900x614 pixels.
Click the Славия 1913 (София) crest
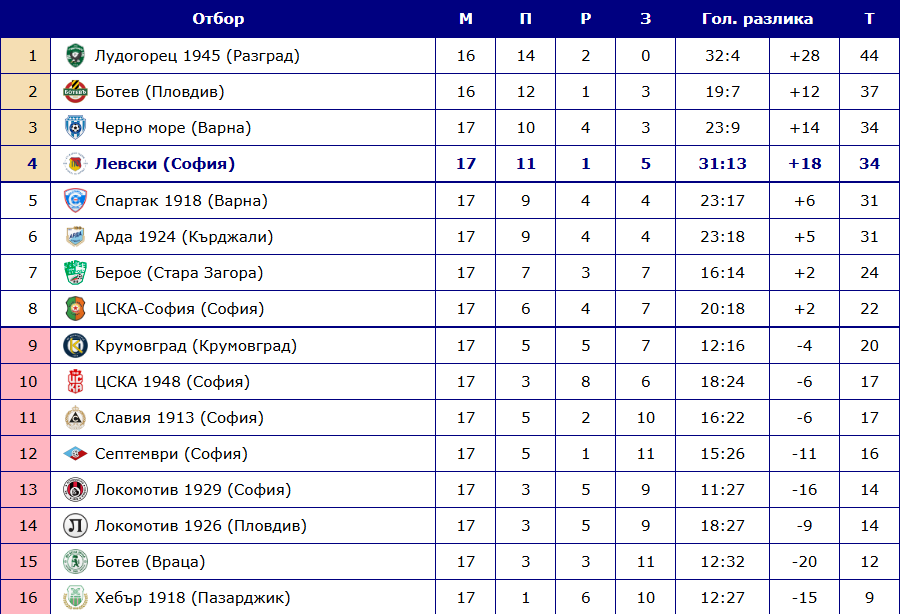[75, 418]
